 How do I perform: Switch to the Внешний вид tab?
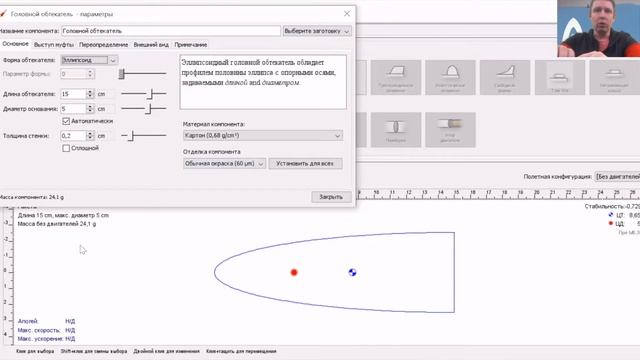(x=151, y=44)
